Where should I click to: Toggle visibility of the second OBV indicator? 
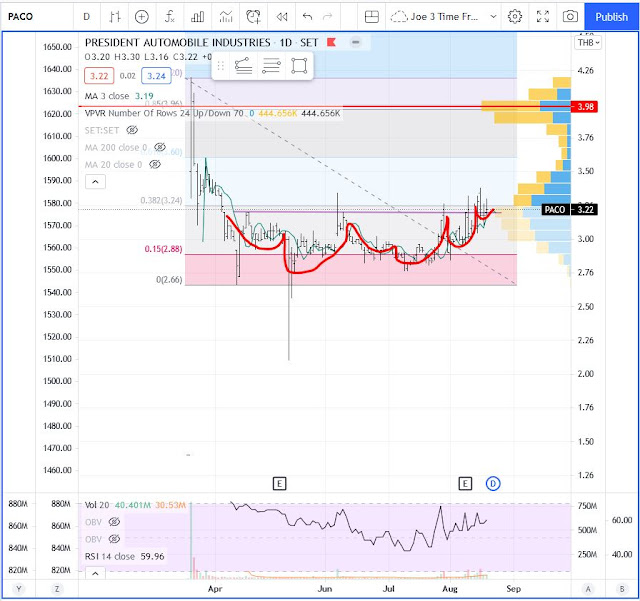(x=114, y=539)
